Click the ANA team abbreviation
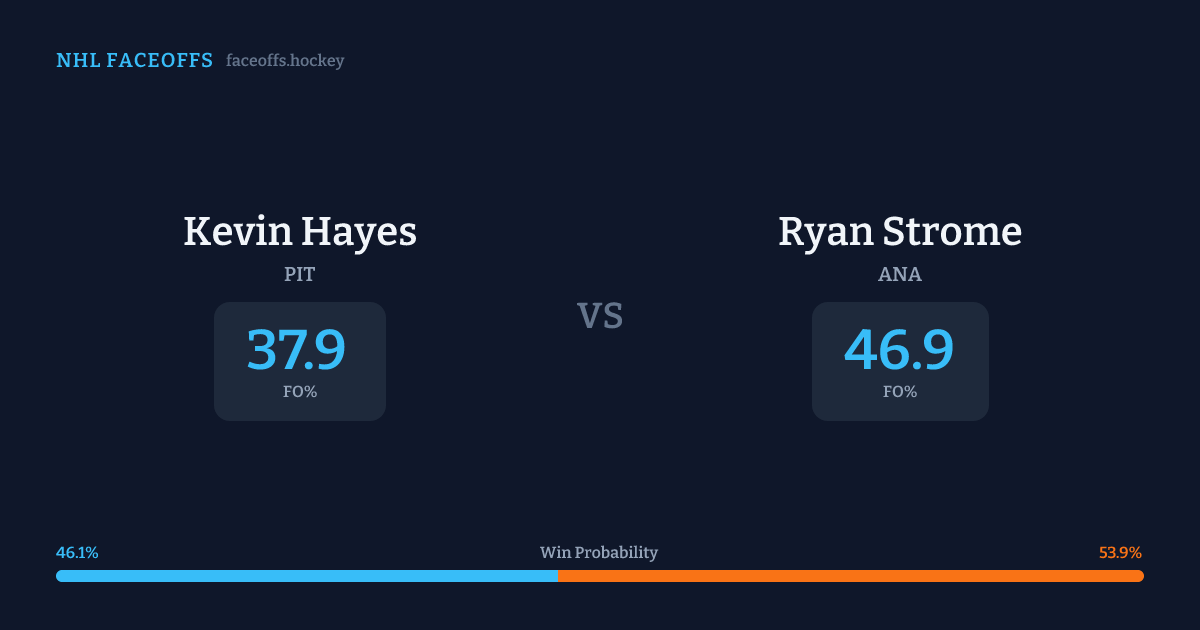Viewport: 1200px width, 630px height. coord(900,275)
